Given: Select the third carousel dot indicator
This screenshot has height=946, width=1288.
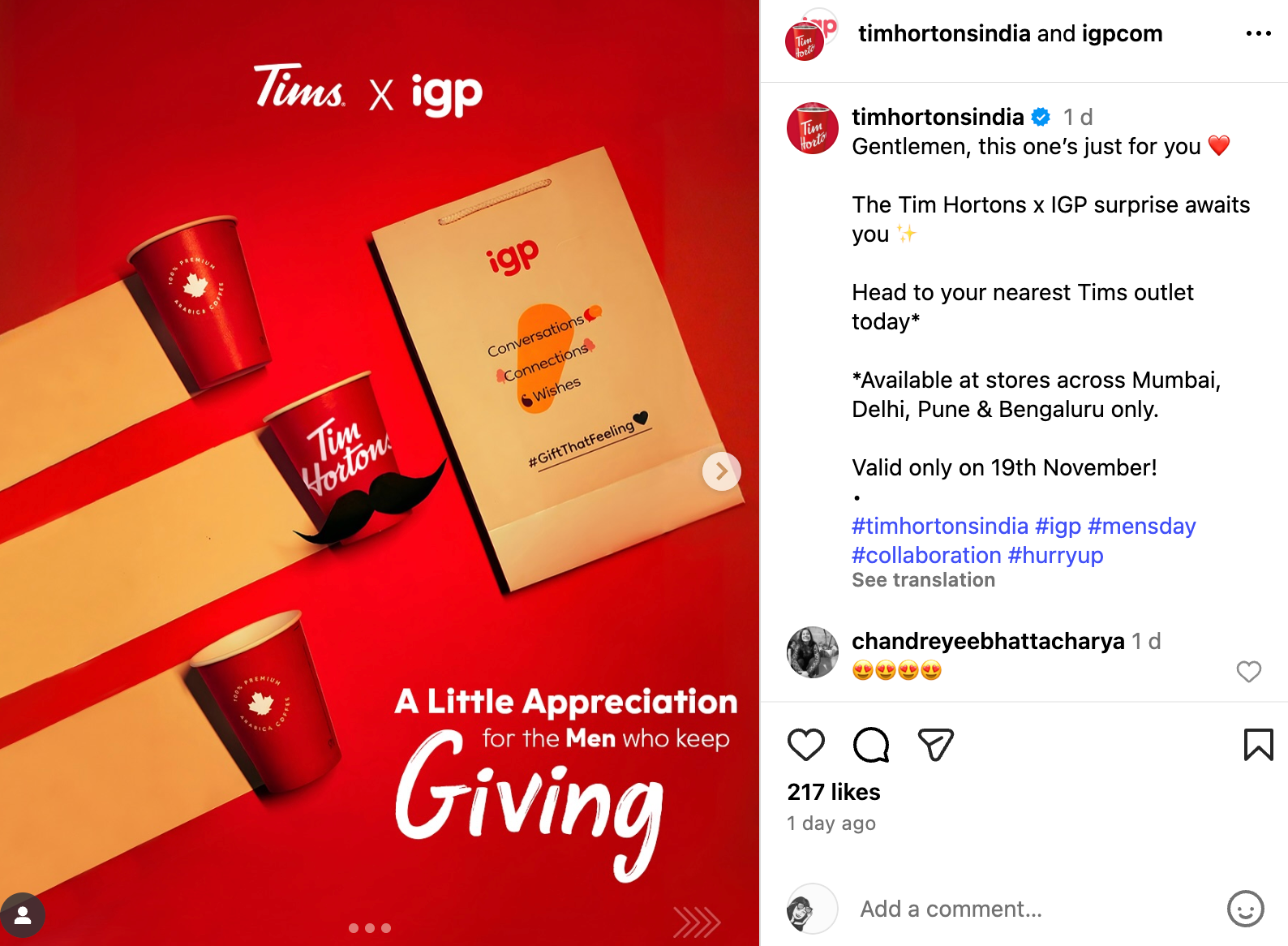Looking at the screenshot, I should tap(386, 928).
